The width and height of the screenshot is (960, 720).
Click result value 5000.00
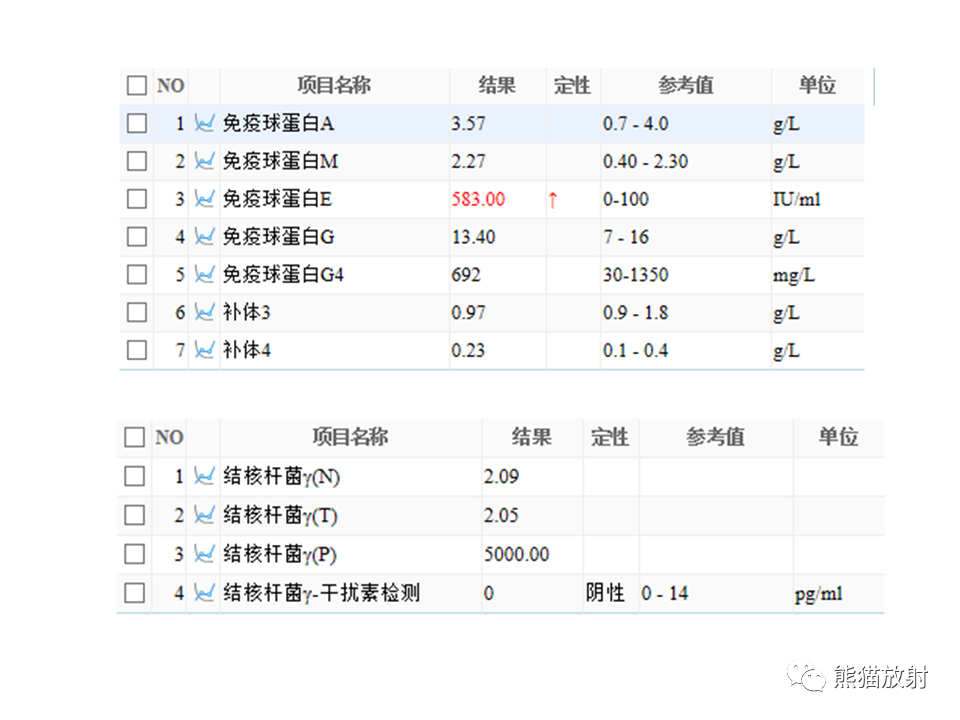coord(517,555)
